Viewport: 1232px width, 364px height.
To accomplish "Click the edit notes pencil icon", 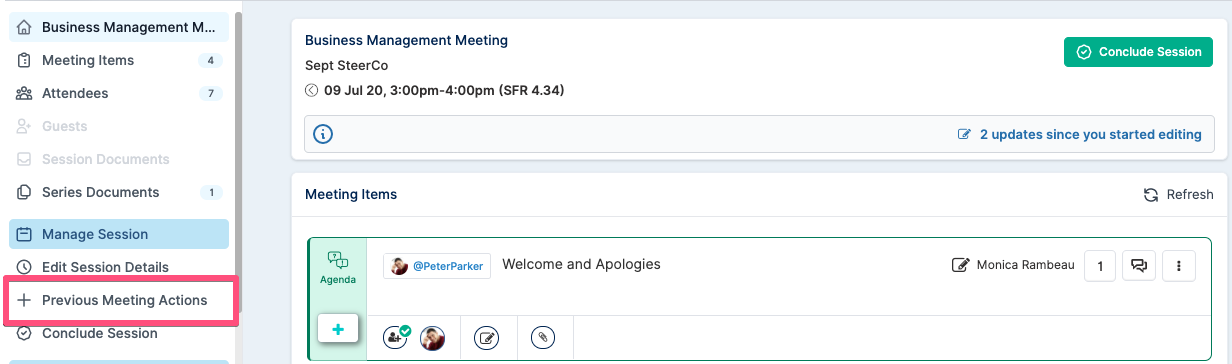I will pos(487,338).
